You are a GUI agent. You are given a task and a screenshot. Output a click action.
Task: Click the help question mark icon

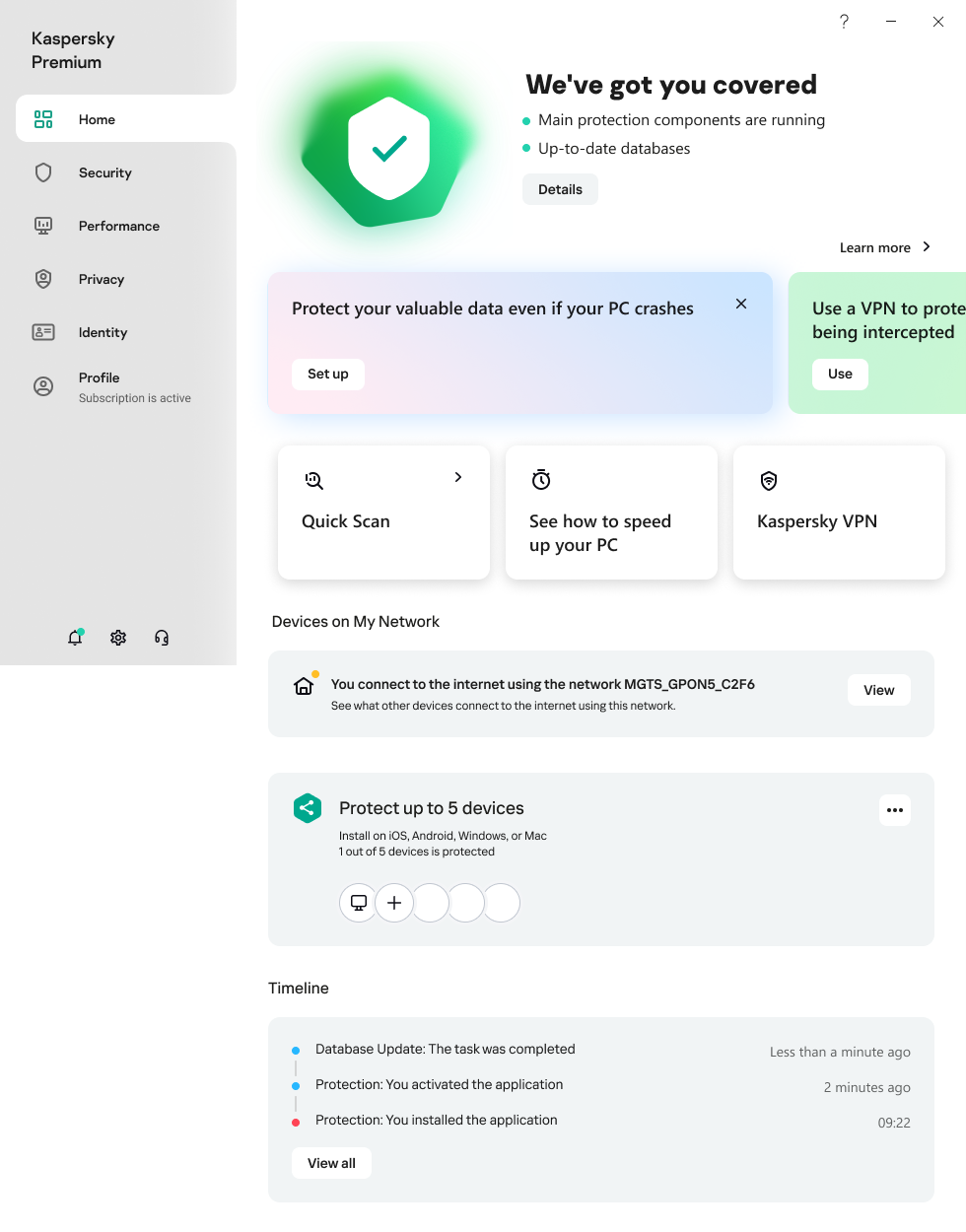(844, 21)
